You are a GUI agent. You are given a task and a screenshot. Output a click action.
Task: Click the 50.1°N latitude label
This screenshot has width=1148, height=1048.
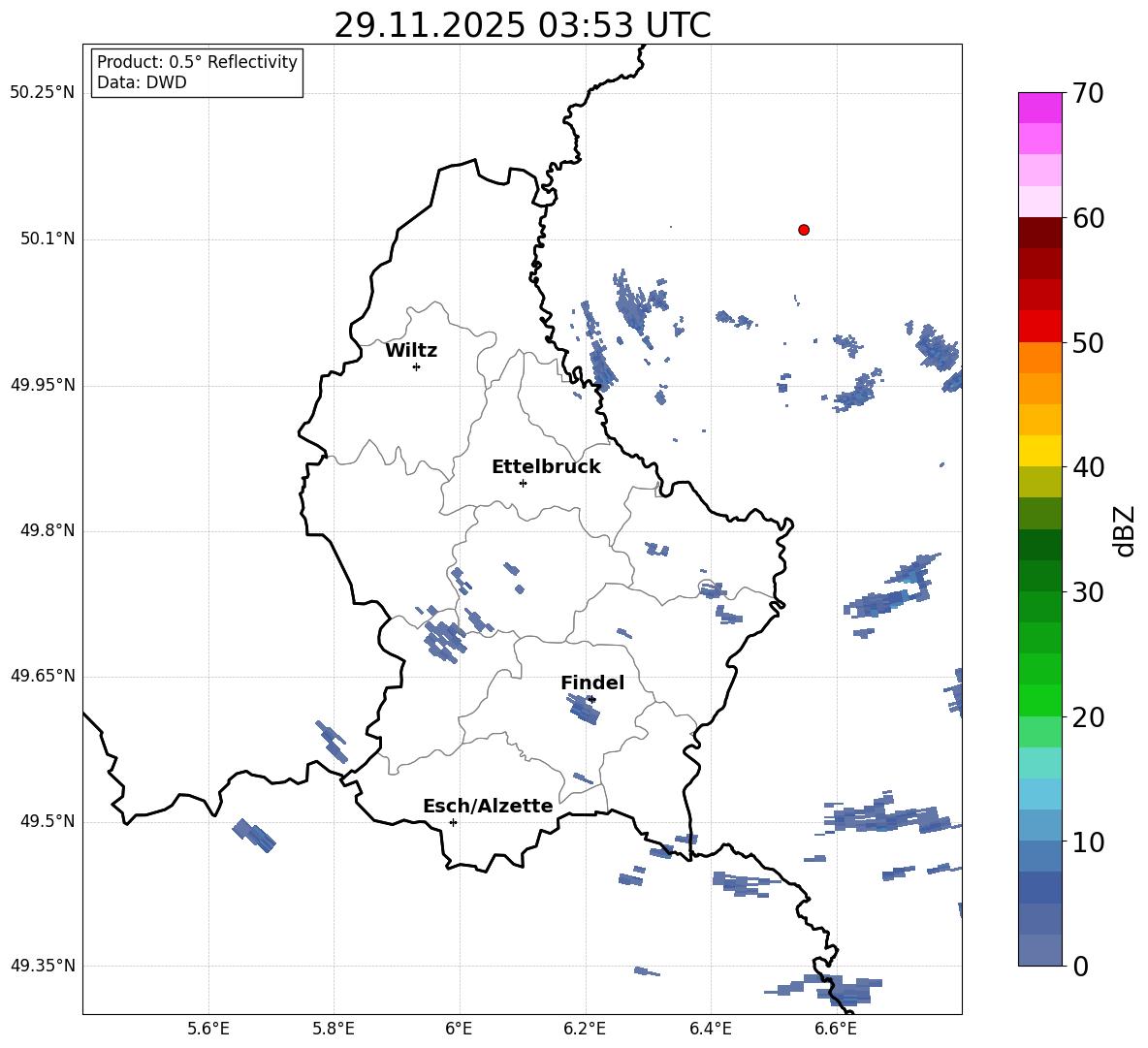pos(48,239)
